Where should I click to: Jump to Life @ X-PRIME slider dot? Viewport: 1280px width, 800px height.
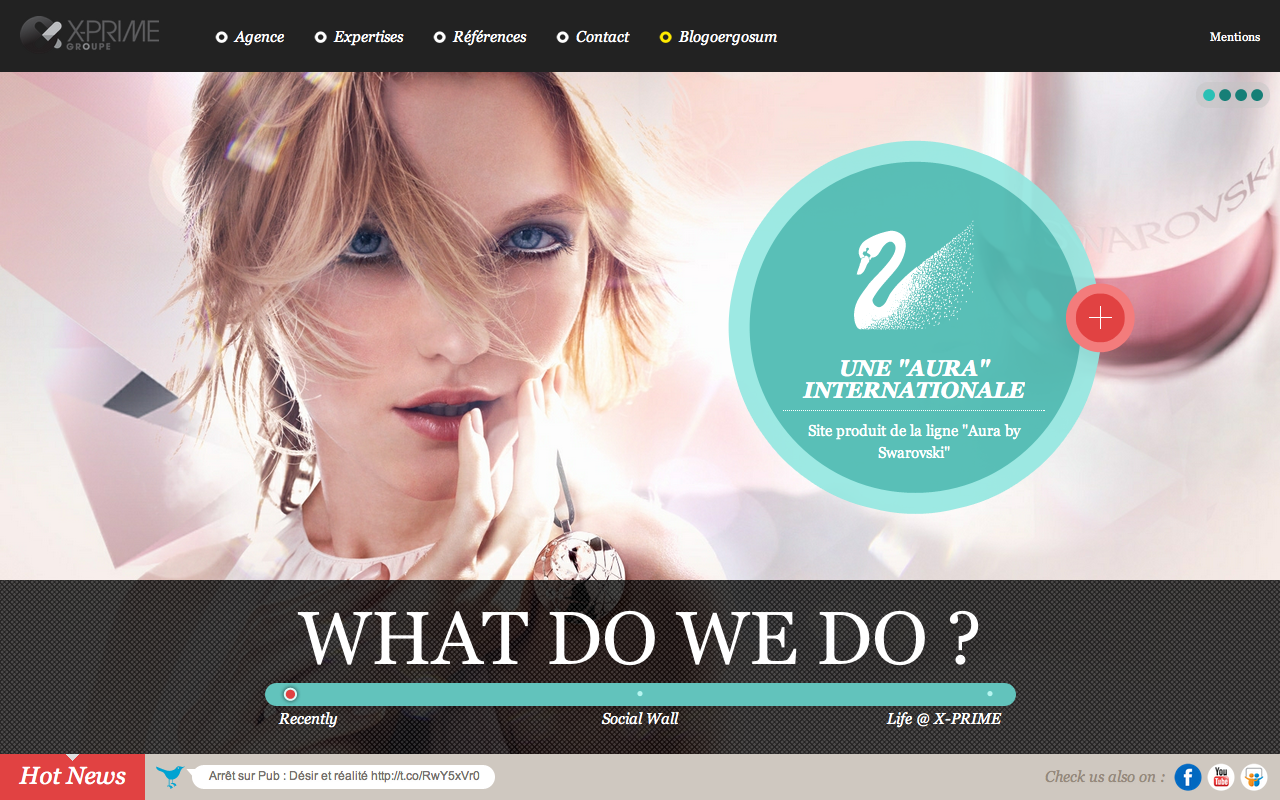[x=990, y=693]
